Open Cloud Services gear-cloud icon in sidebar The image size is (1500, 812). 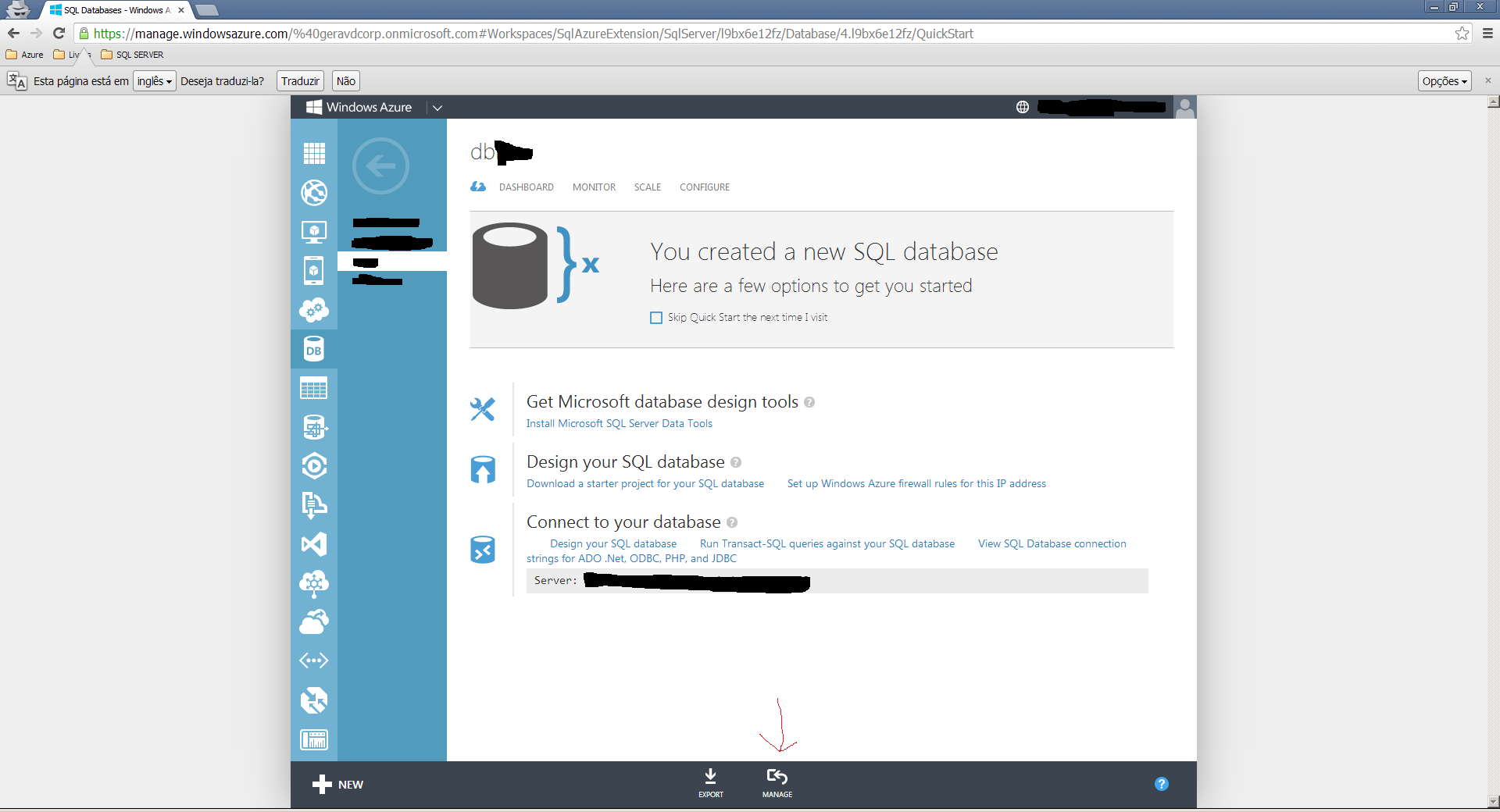click(314, 310)
